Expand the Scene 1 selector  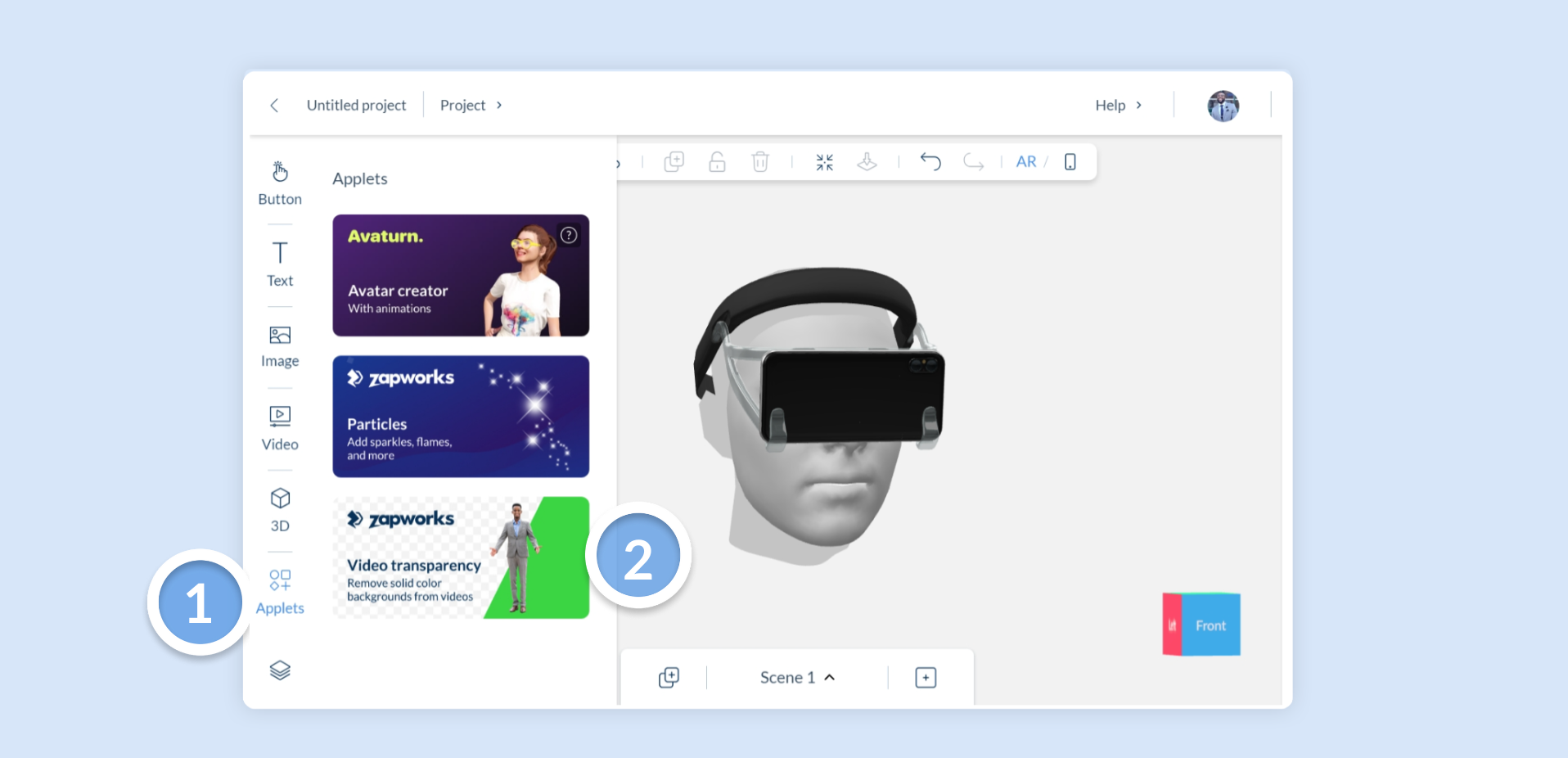(x=797, y=678)
